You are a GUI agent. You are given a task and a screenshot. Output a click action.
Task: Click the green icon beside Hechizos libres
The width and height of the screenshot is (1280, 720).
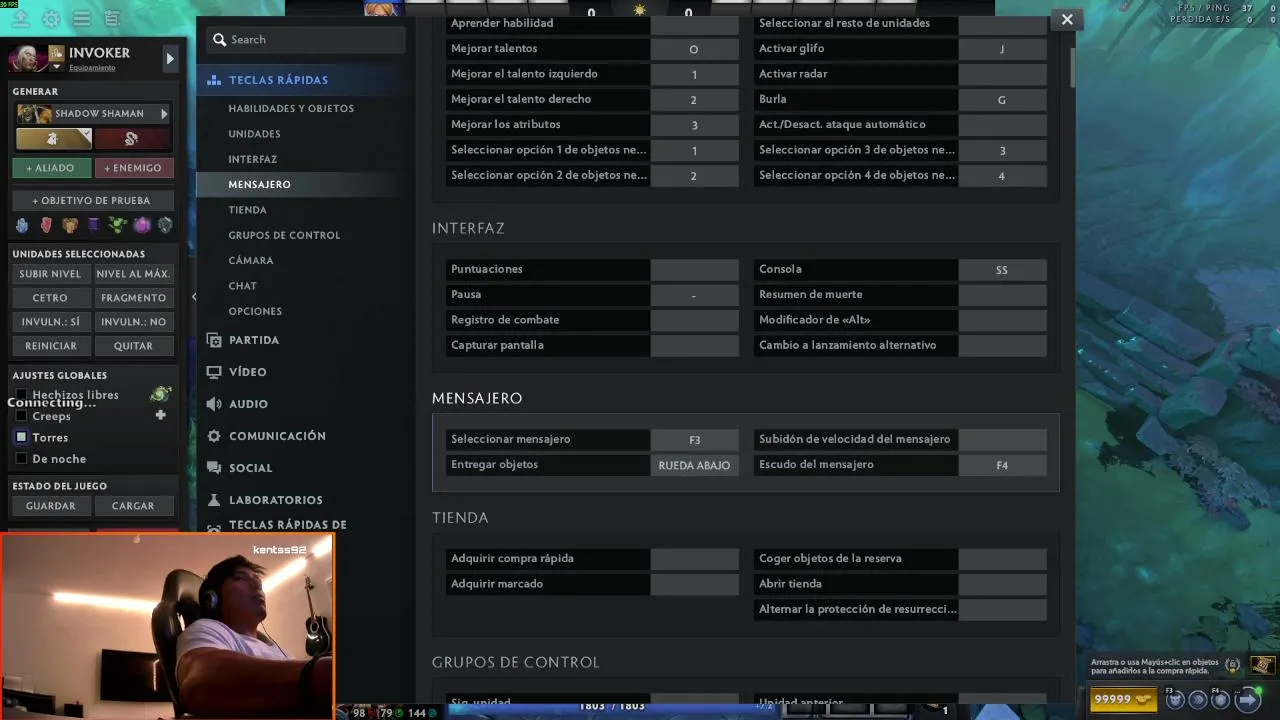(x=160, y=394)
